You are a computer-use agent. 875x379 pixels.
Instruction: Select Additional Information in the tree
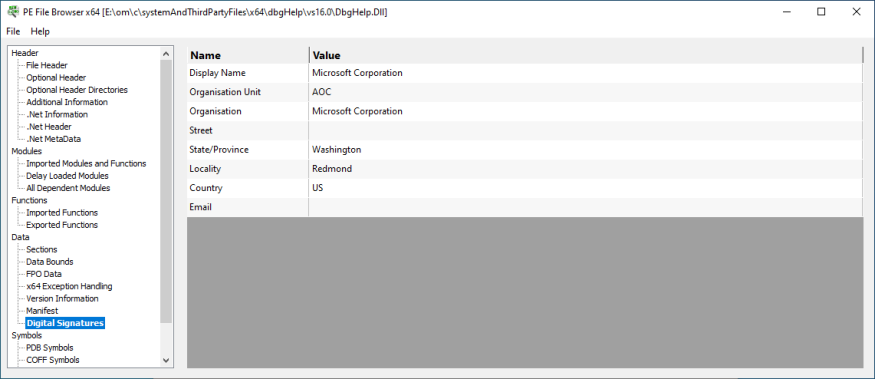[67, 102]
